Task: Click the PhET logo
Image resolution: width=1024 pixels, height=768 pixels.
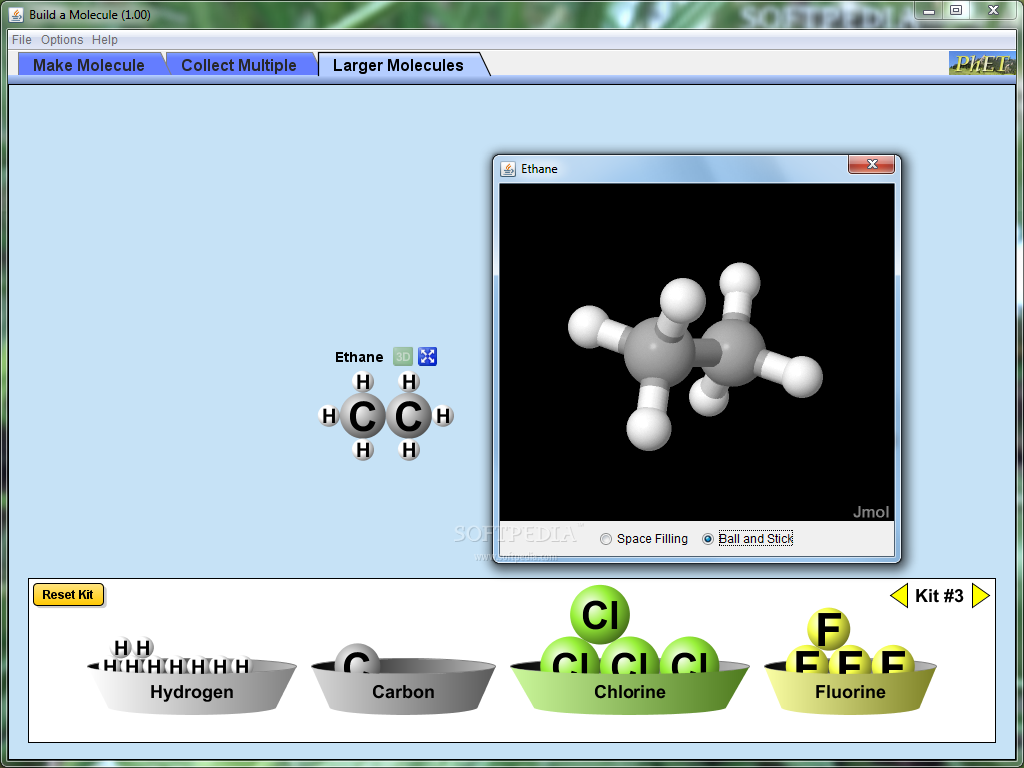Action: tap(982, 63)
